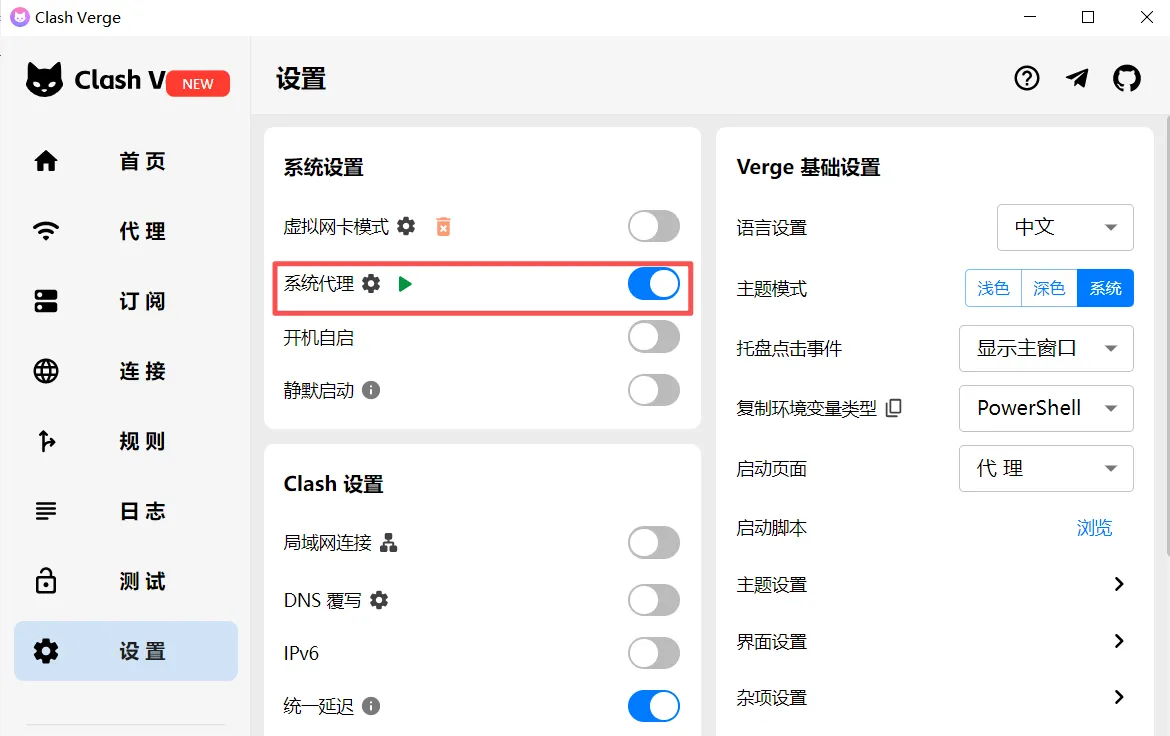Viewport: 1170px width, 736px height.
Task: Enable 开机自启 switch
Action: (653, 337)
